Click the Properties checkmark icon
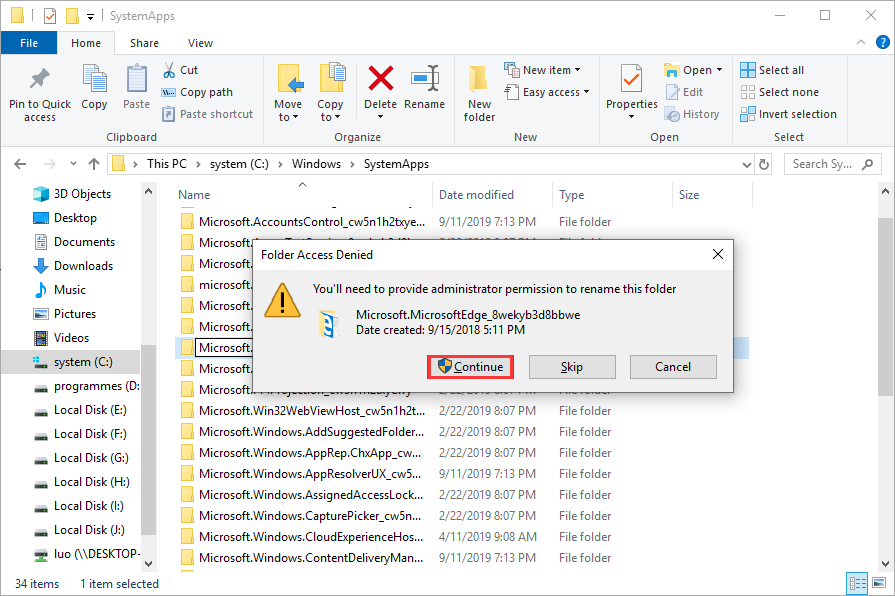 pyautogui.click(x=631, y=79)
